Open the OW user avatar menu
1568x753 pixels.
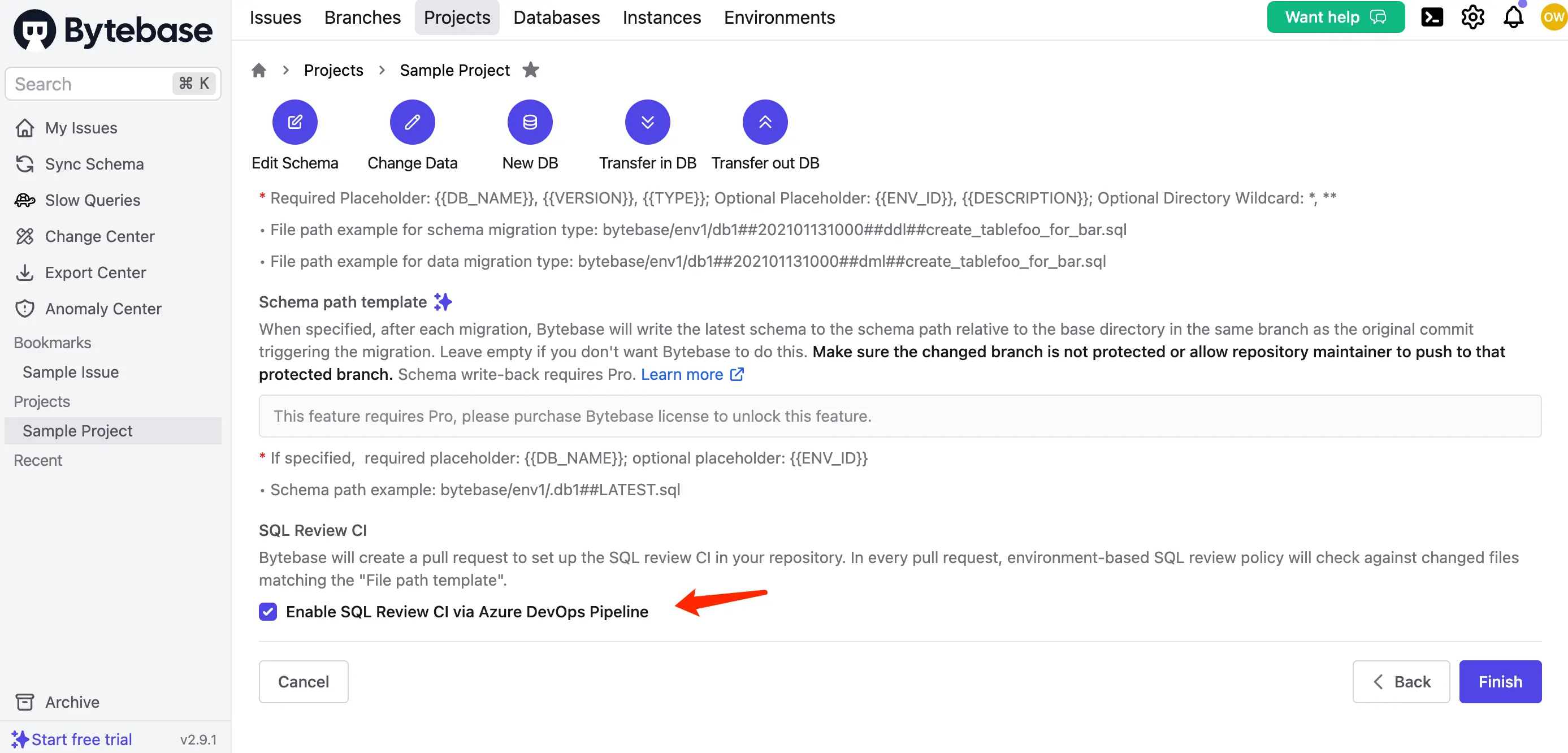point(1554,17)
